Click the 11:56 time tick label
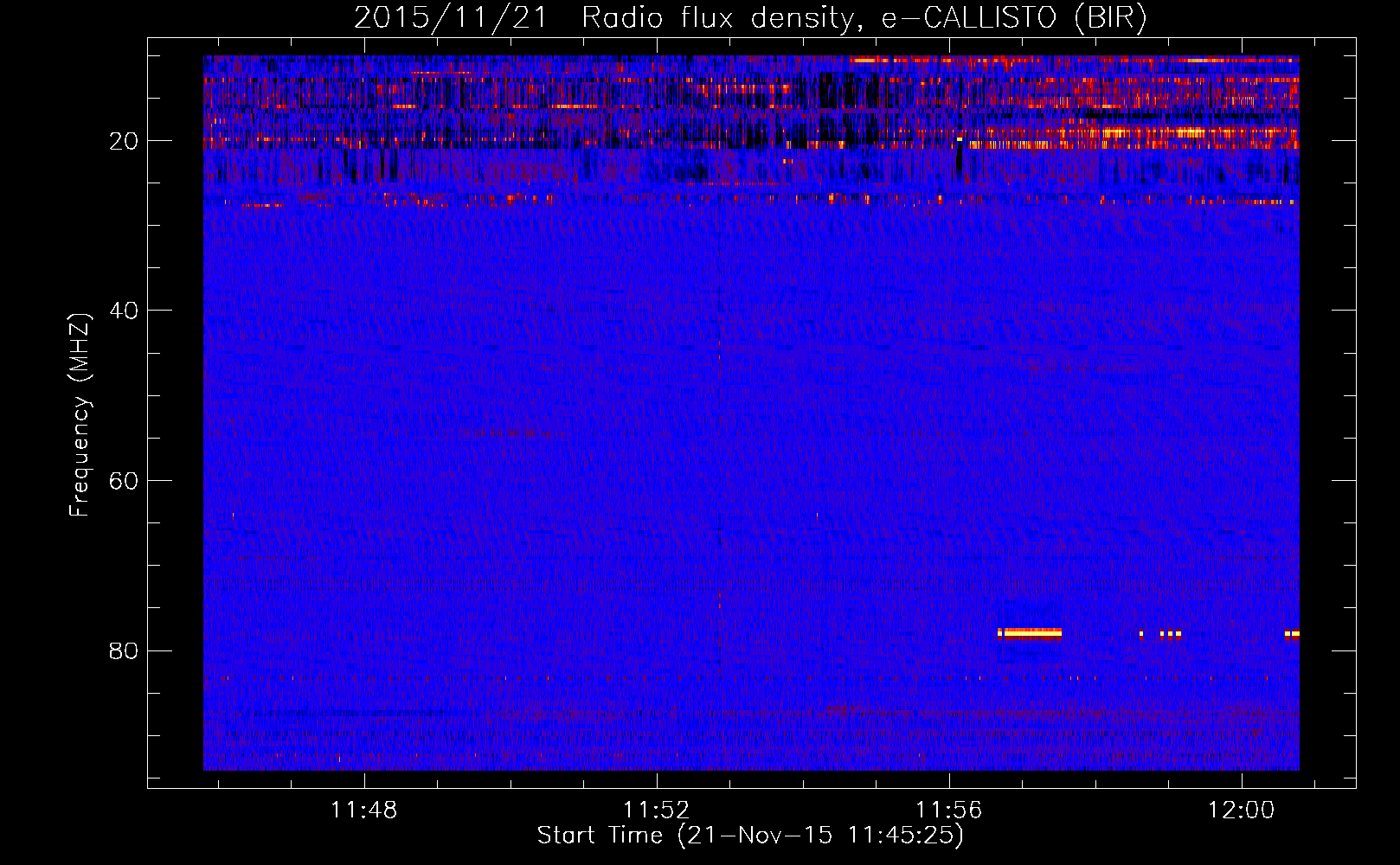Image resolution: width=1400 pixels, height=865 pixels. tap(949, 810)
